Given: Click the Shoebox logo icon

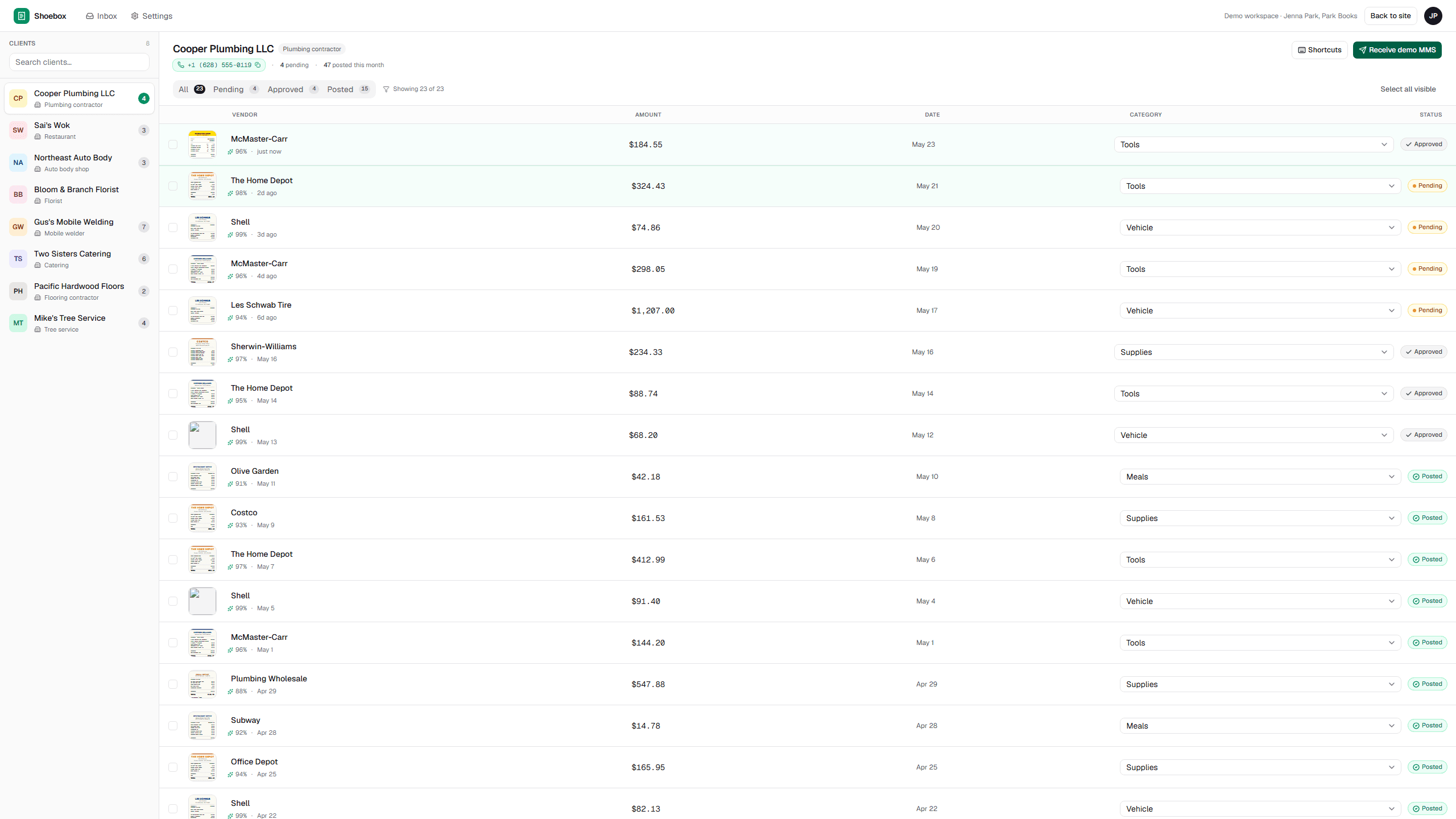Looking at the screenshot, I should [21, 16].
